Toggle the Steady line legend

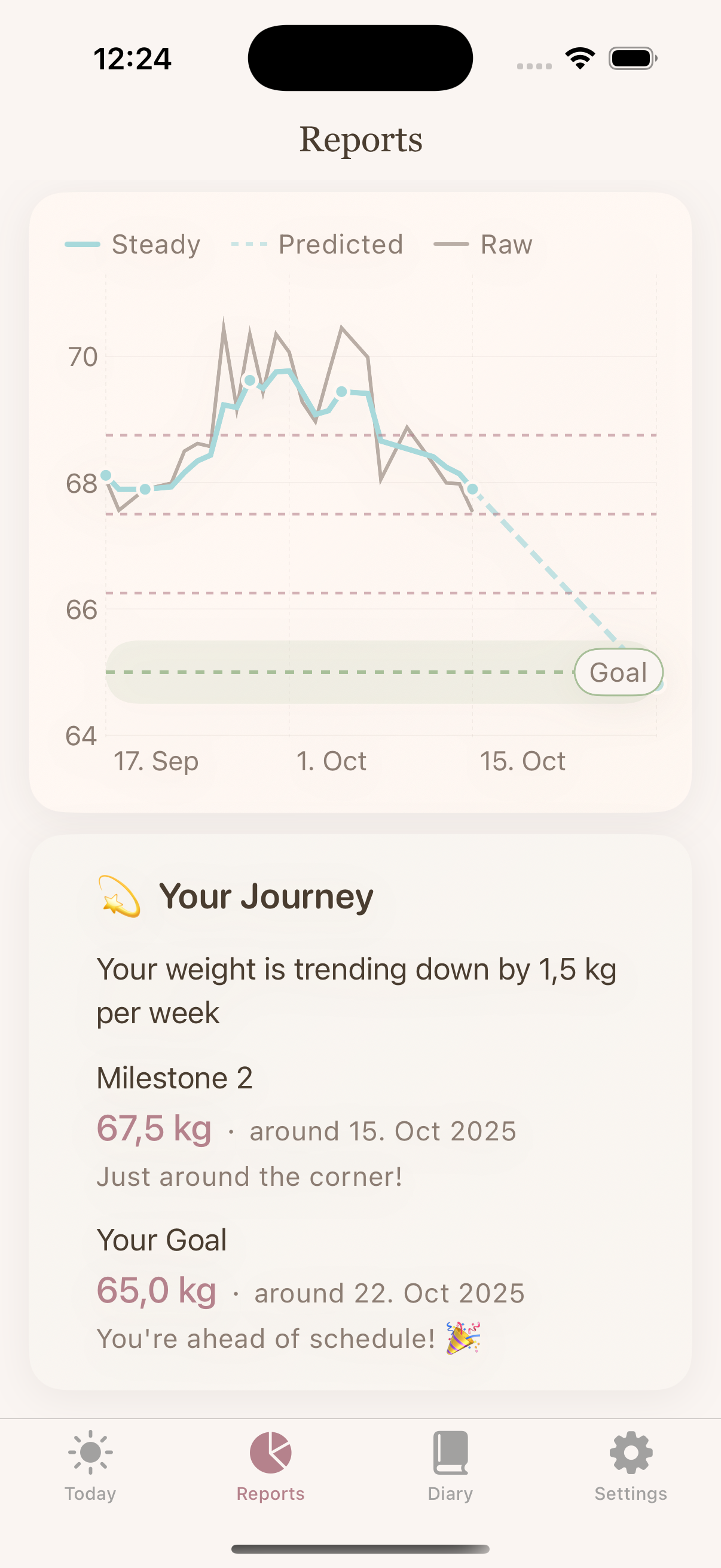[133, 245]
